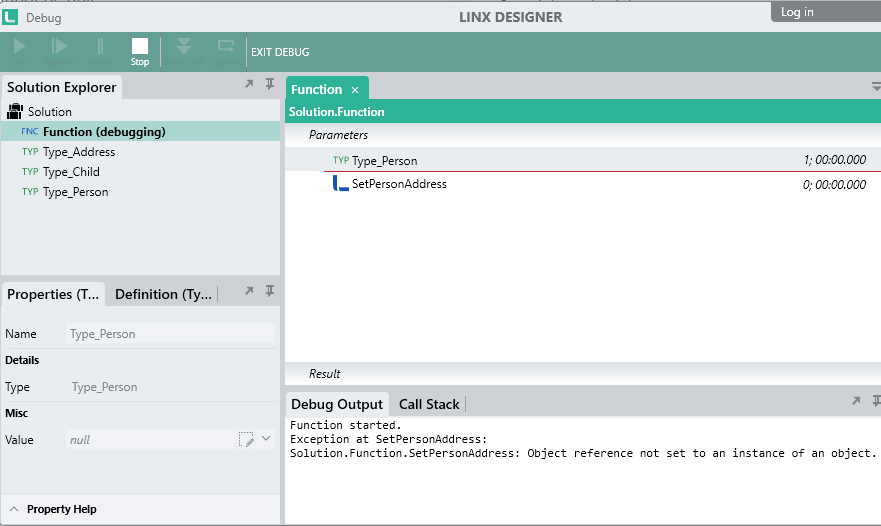This screenshot has height=526, width=881.
Task: Click the timing value 1; 00:00.000
Action: pos(834,160)
